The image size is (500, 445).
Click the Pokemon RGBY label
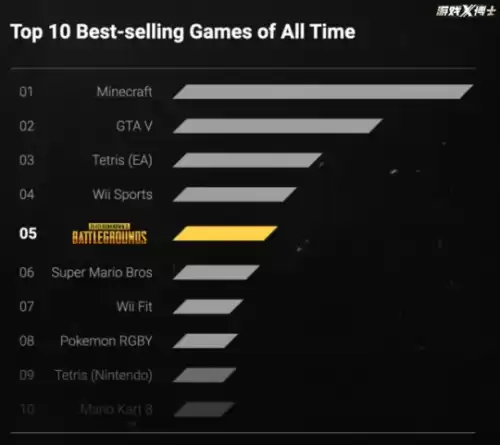(106, 341)
